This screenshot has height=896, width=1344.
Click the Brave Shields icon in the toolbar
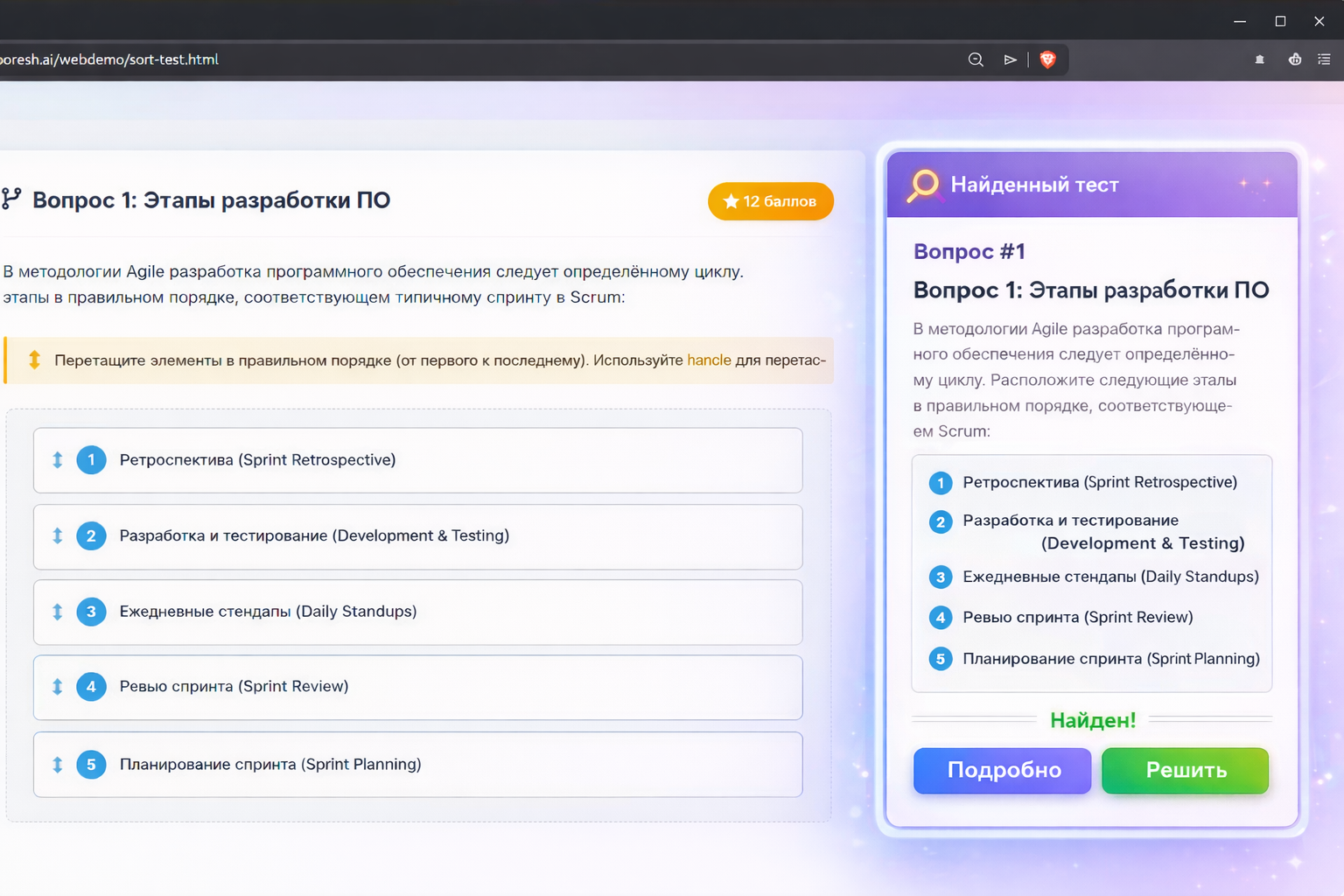(1047, 59)
